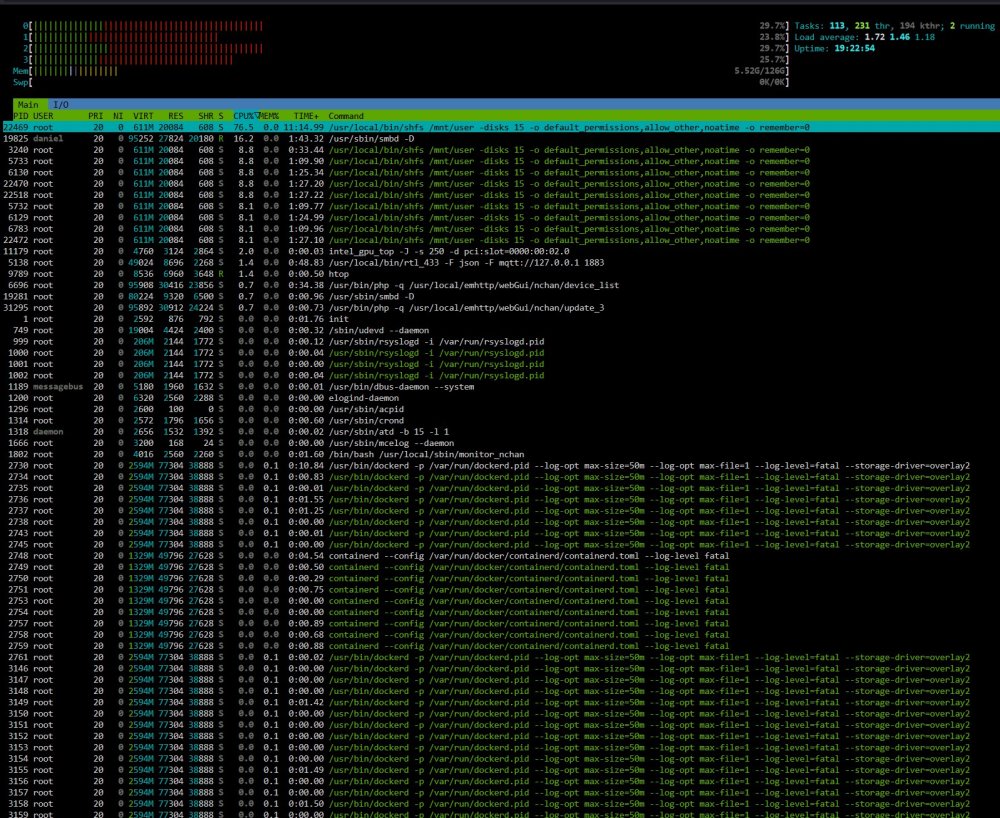Click the 5.52G/126G memory value
This screenshot has width=1000, height=818.
coord(761,71)
